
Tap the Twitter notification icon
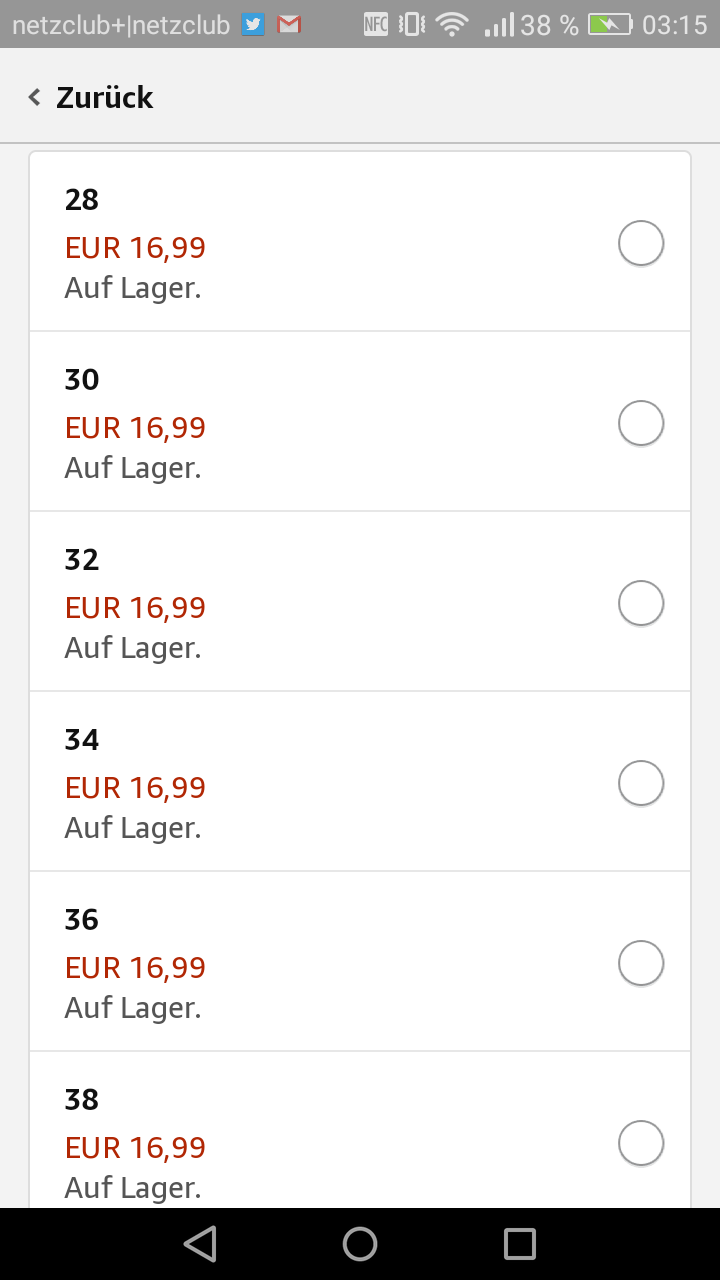[254, 25]
